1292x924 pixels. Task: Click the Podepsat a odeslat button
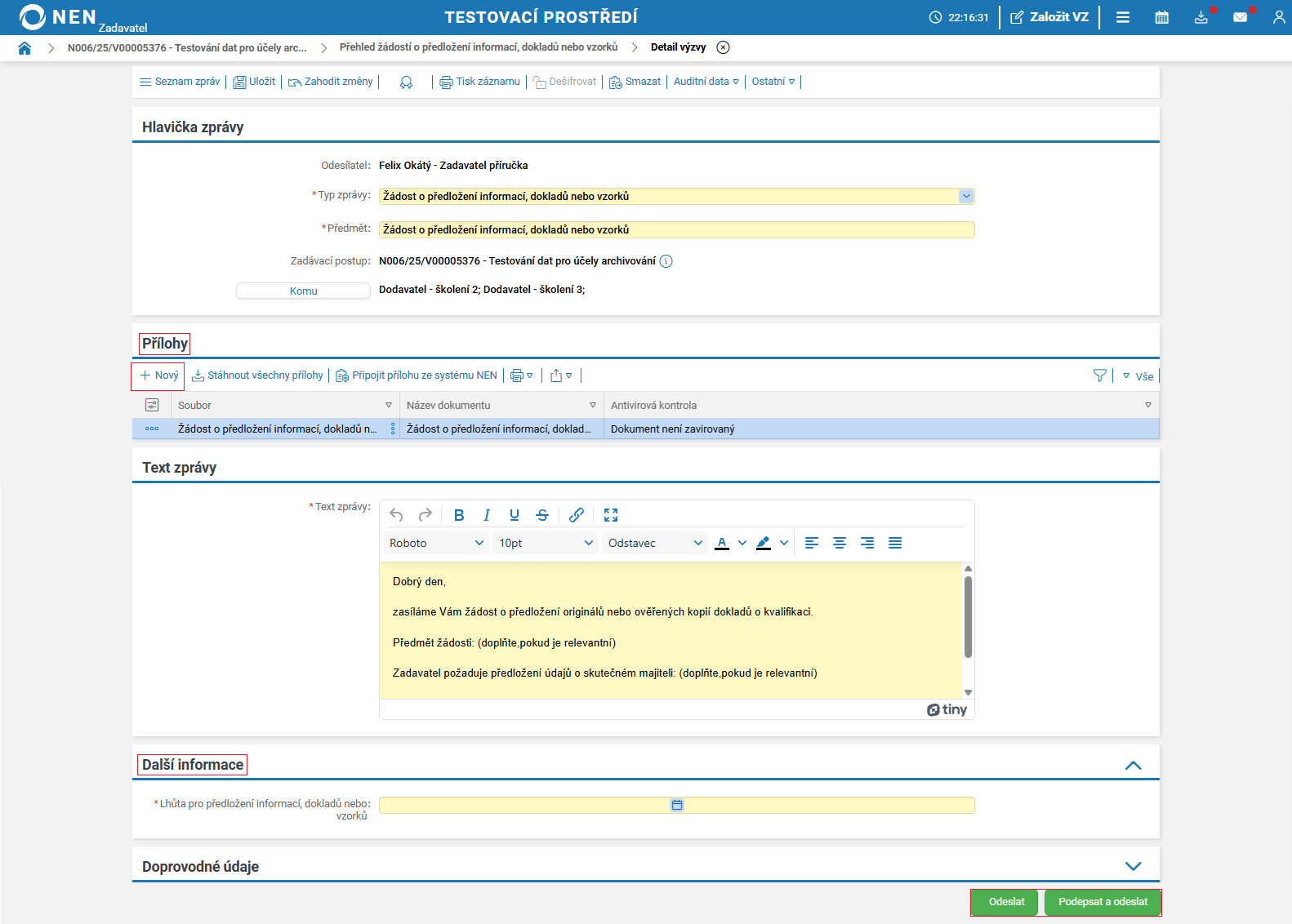coord(1103,902)
